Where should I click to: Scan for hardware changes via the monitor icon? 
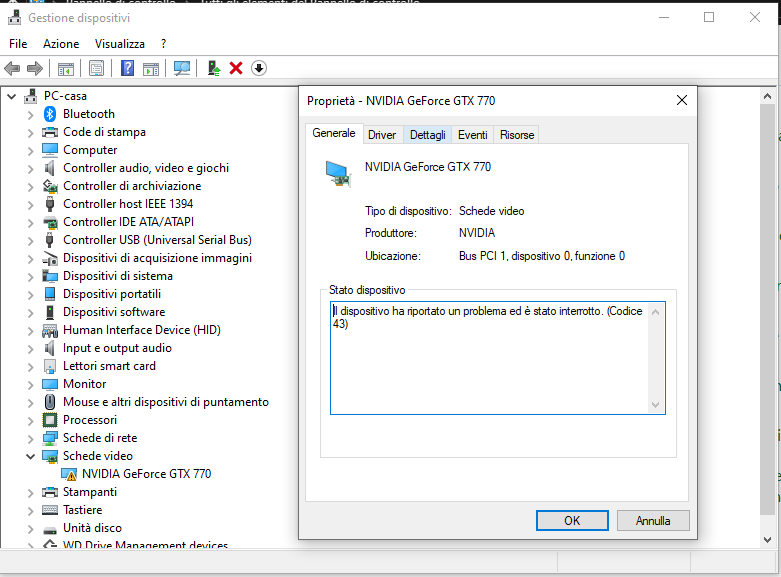[x=182, y=68]
